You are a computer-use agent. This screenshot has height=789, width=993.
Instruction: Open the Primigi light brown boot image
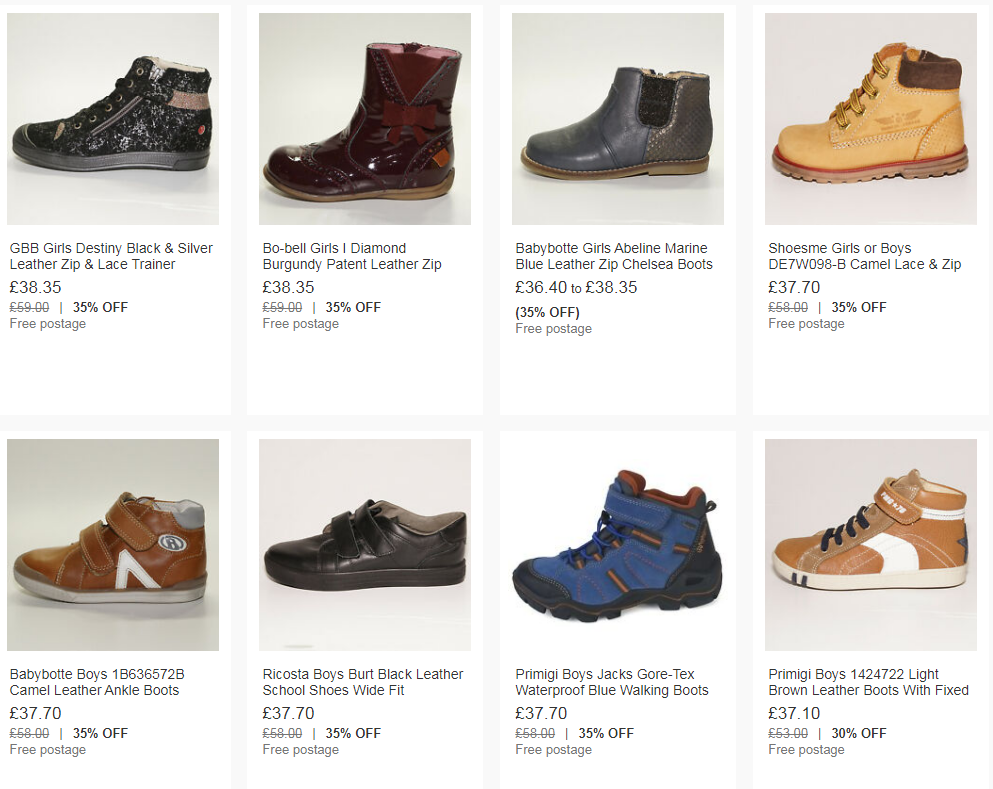(871, 545)
